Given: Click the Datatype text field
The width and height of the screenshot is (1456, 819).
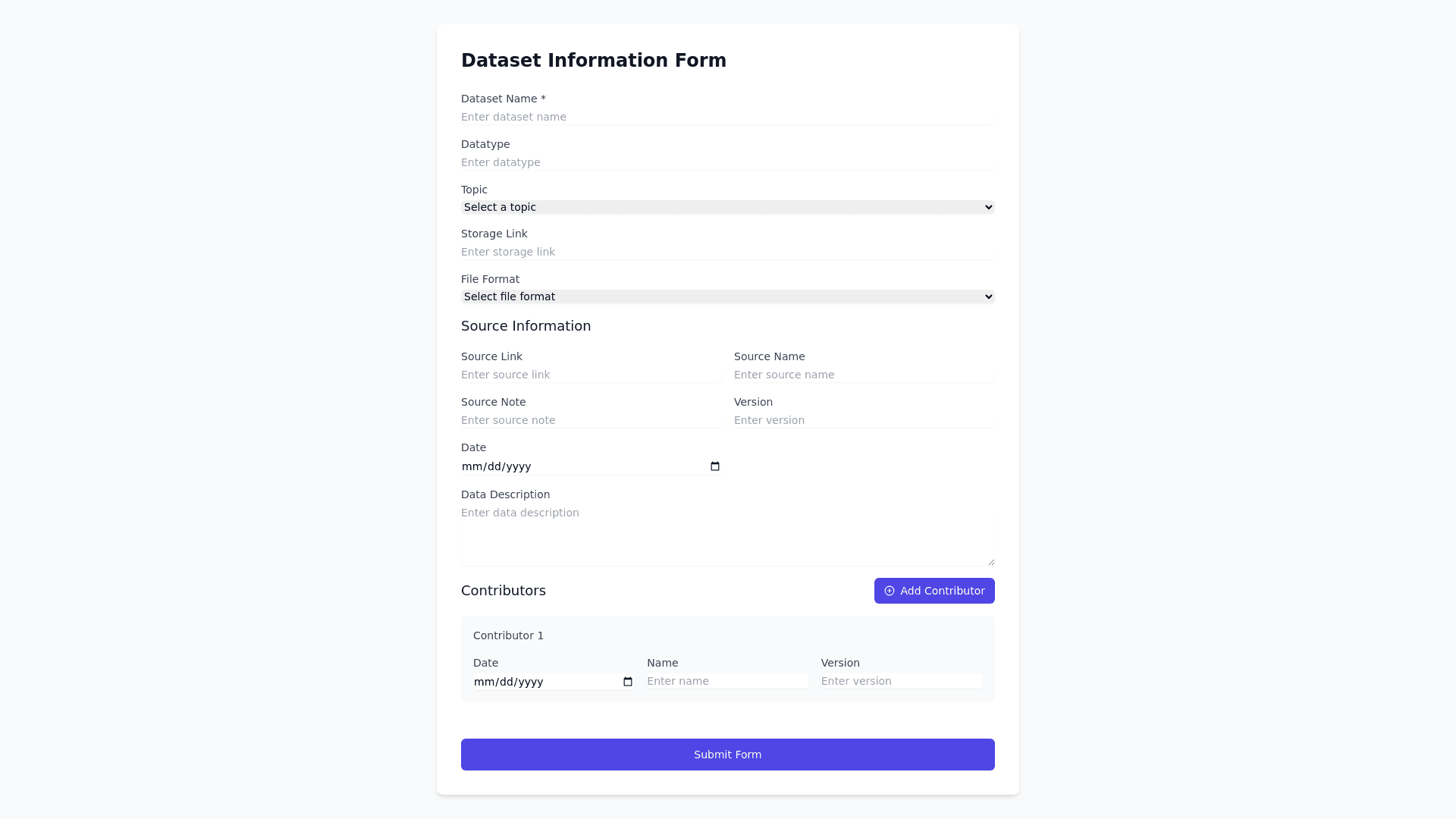Looking at the screenshot, I should 726,162.
